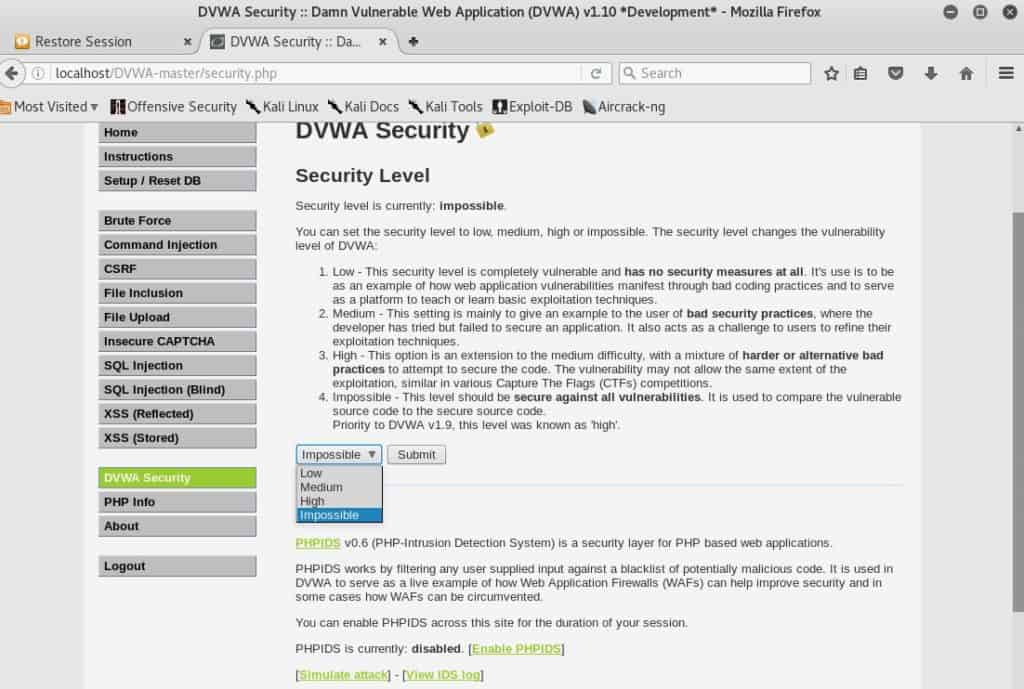Open the Firefox hamburger menu
The image size is (1024, 689).
[x=1006, y=73]
